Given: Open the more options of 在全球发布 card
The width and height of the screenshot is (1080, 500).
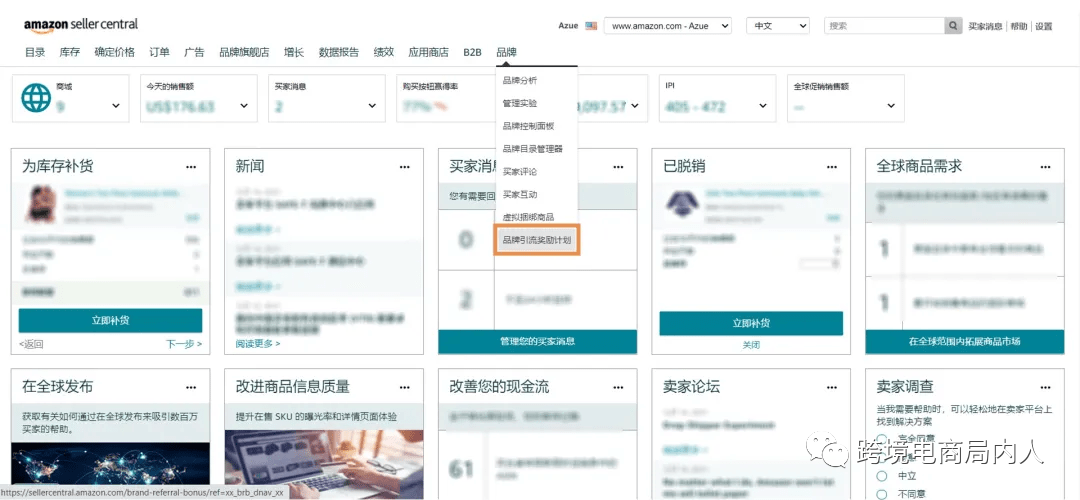Looking at the screenshot, I should pyautogui.click(x=191, y=387).
